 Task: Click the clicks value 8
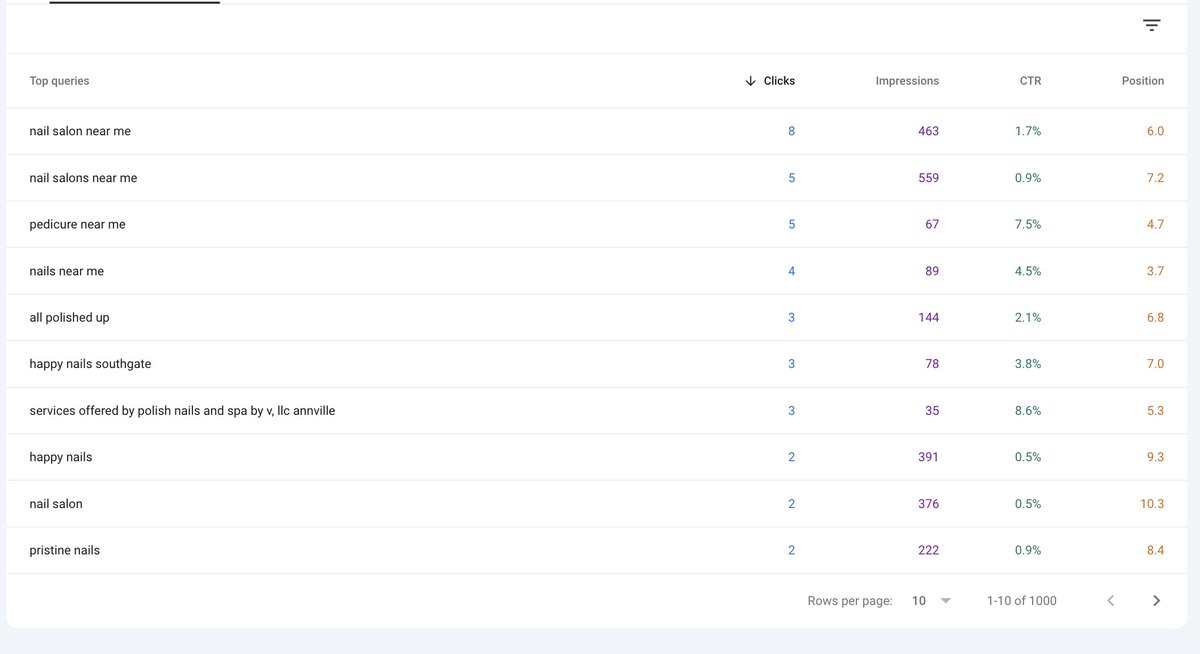[791, 131]
